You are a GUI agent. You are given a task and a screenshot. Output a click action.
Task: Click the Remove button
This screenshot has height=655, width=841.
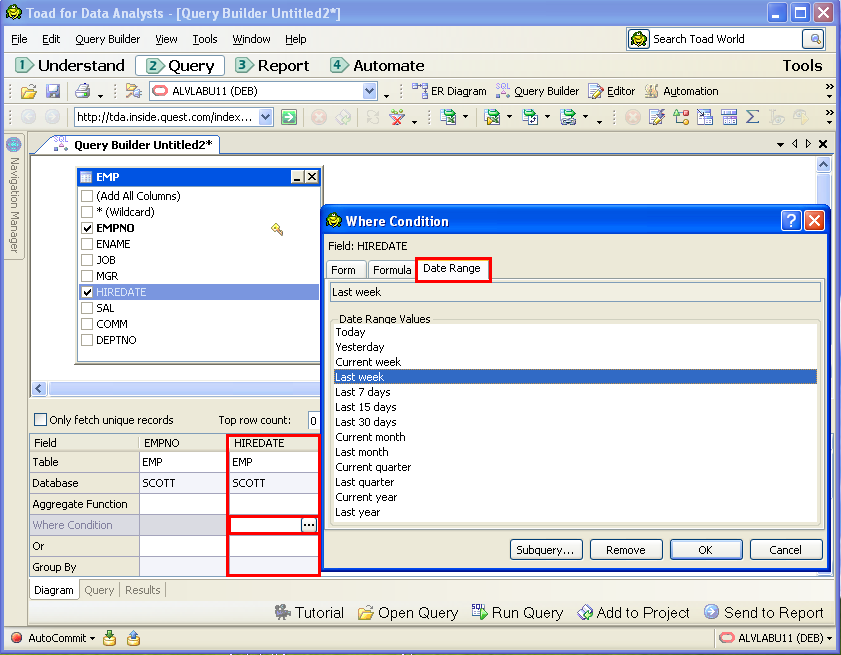click(x=626, y=550)
